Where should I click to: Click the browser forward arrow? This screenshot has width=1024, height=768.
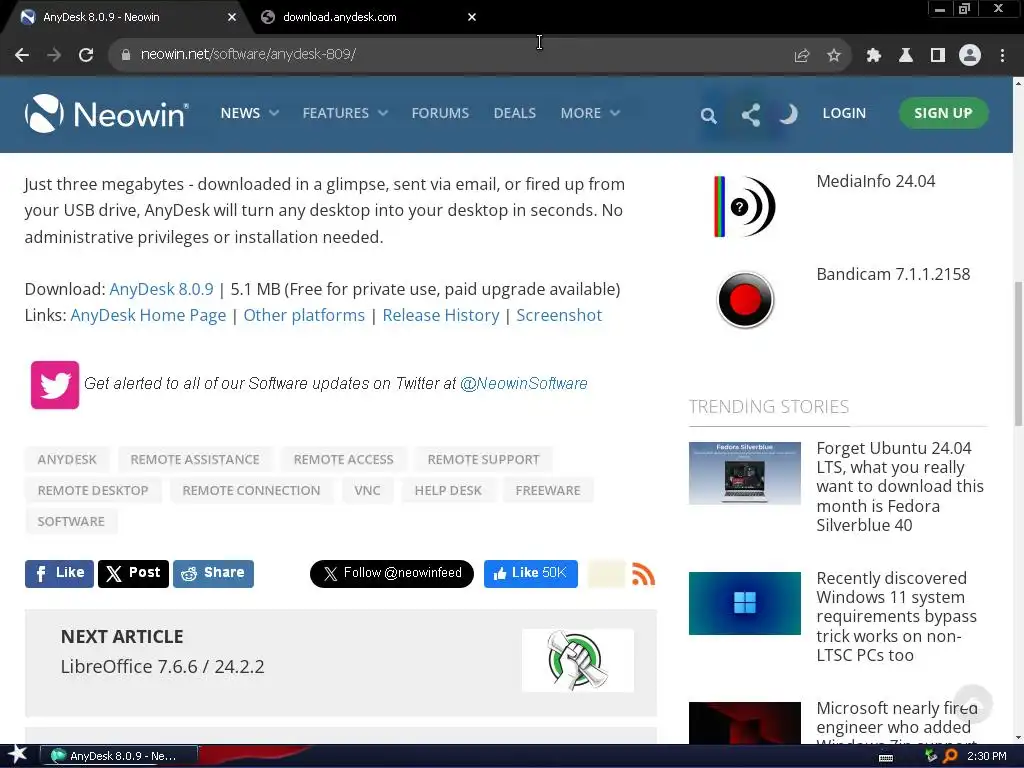pyautogui.click(x=54, y=55)
